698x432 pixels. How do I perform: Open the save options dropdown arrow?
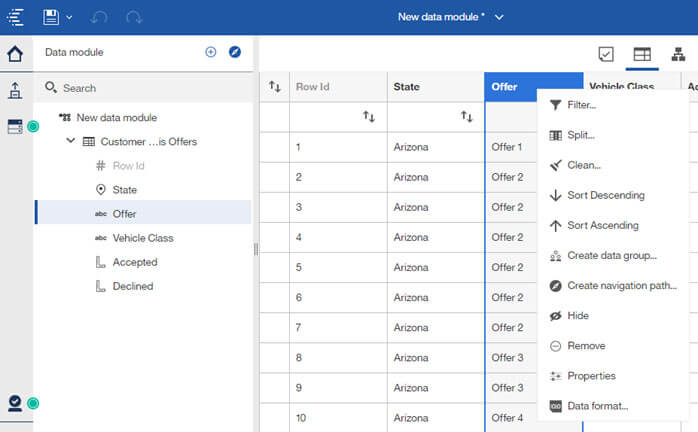click(69, 17)
